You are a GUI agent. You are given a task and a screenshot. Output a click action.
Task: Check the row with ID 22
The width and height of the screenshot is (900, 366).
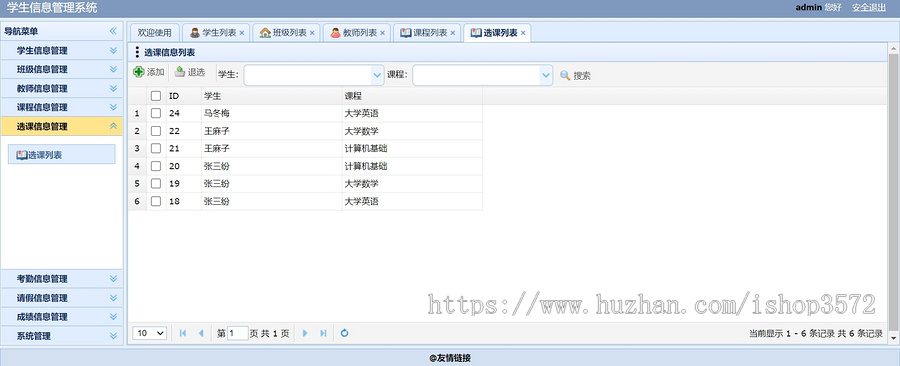coord(156,131)
